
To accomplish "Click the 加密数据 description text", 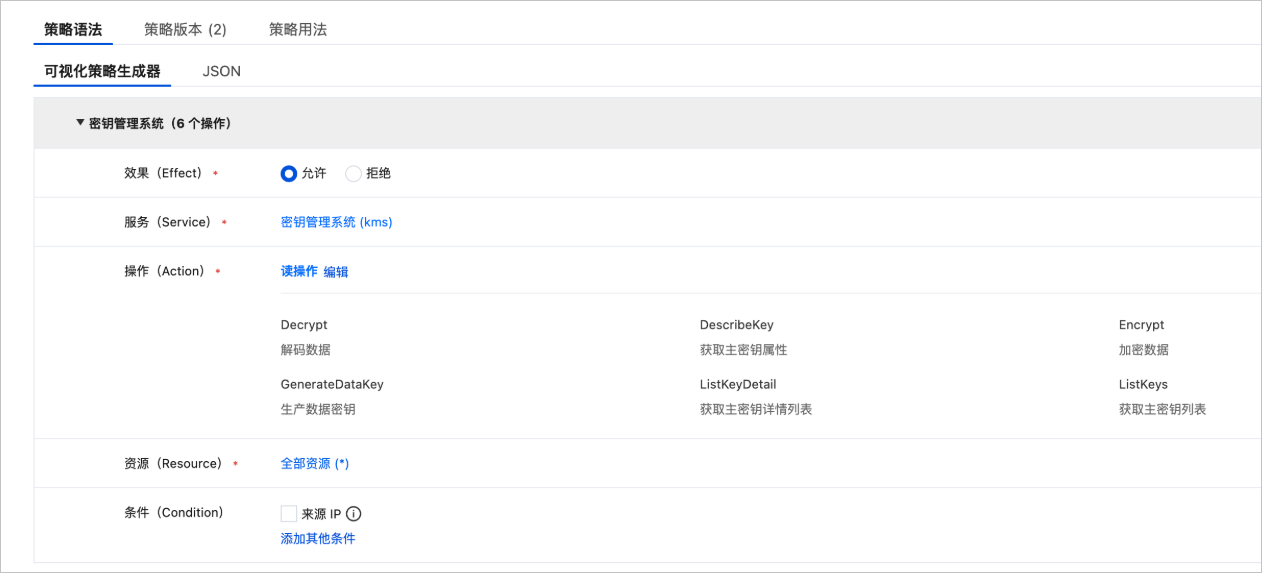I will click(x=1144, y=350).
